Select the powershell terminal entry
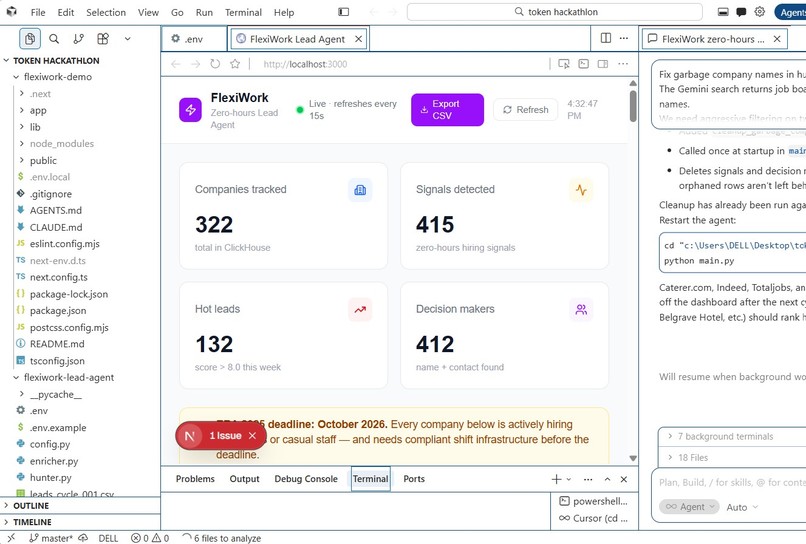This screenshot has width=806, height=544. (x=594, y=501)
